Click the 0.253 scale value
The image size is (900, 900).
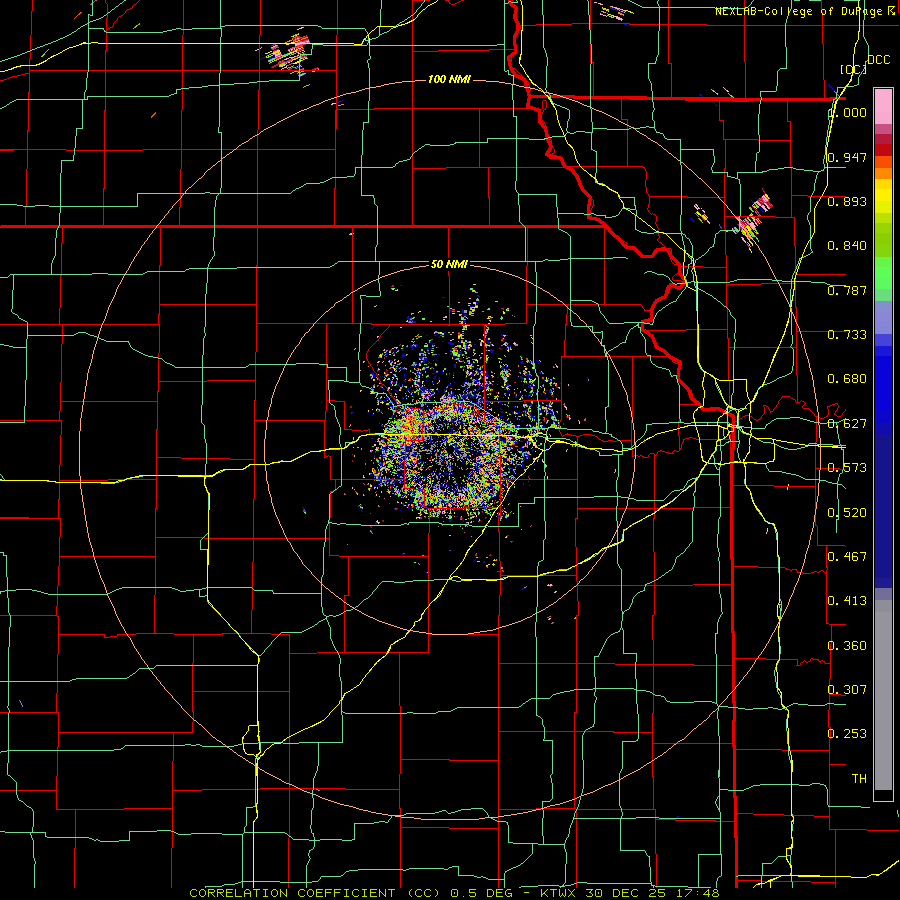pos(847,734)
